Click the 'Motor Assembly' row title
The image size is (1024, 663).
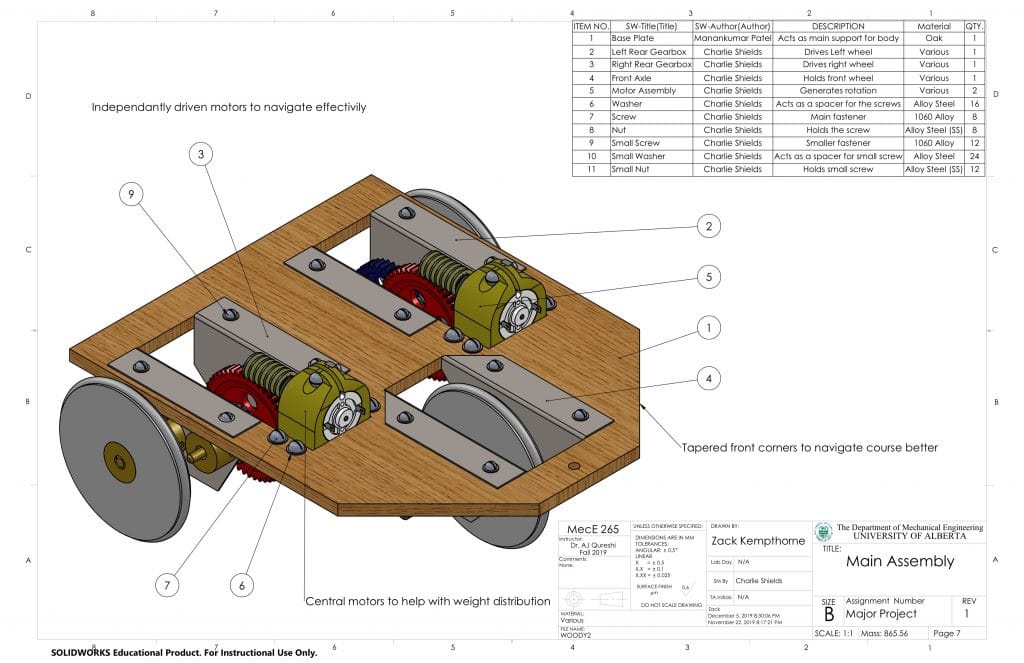pyautogui.click(x=643, y=91)
